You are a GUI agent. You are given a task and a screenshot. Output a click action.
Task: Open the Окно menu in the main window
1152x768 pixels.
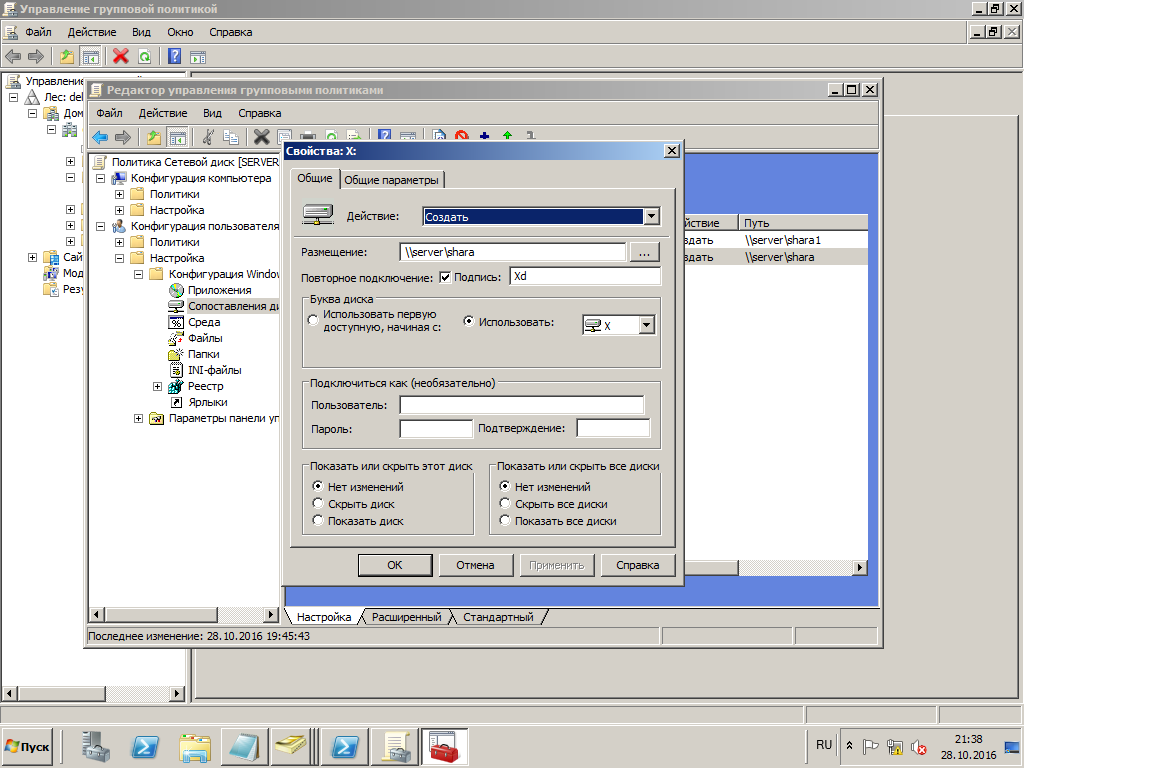(180, 32)
